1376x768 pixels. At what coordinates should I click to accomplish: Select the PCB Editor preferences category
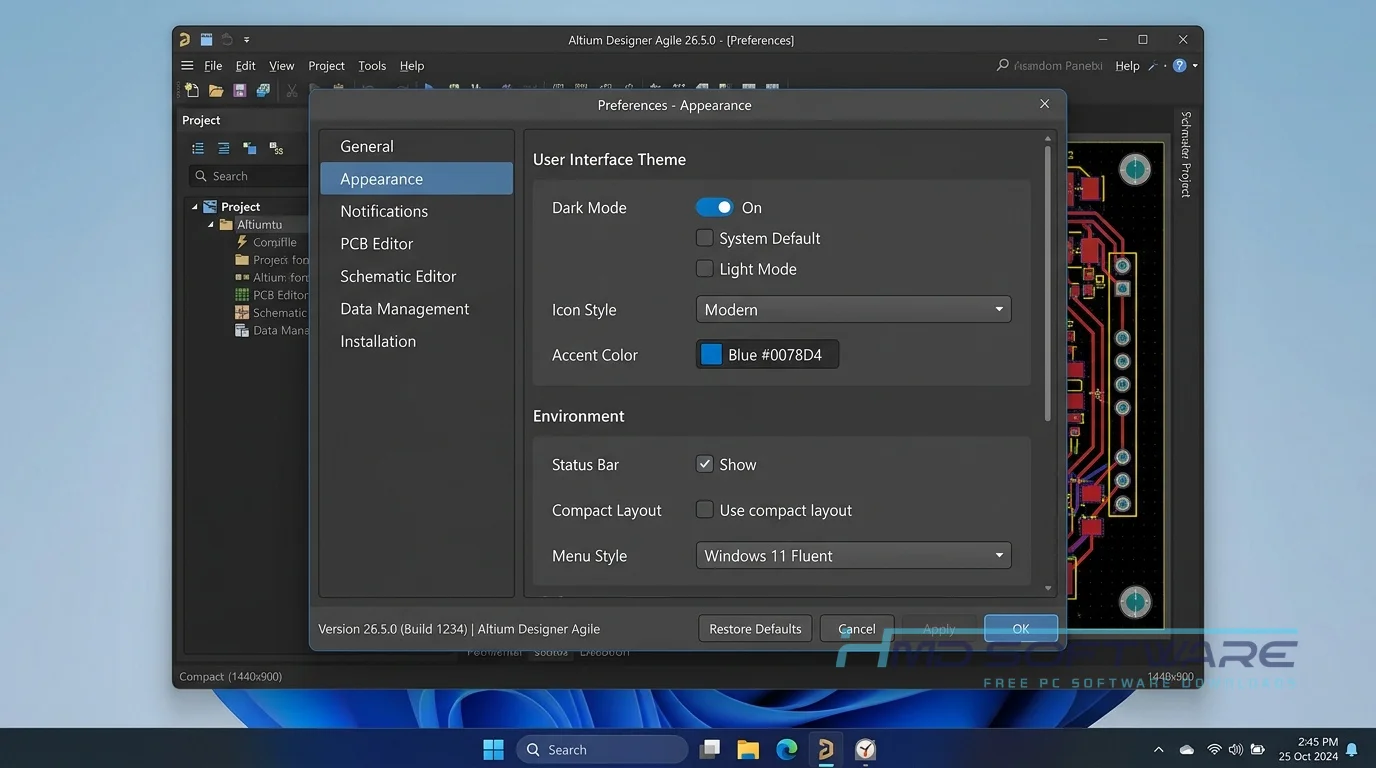click(416, 244)
